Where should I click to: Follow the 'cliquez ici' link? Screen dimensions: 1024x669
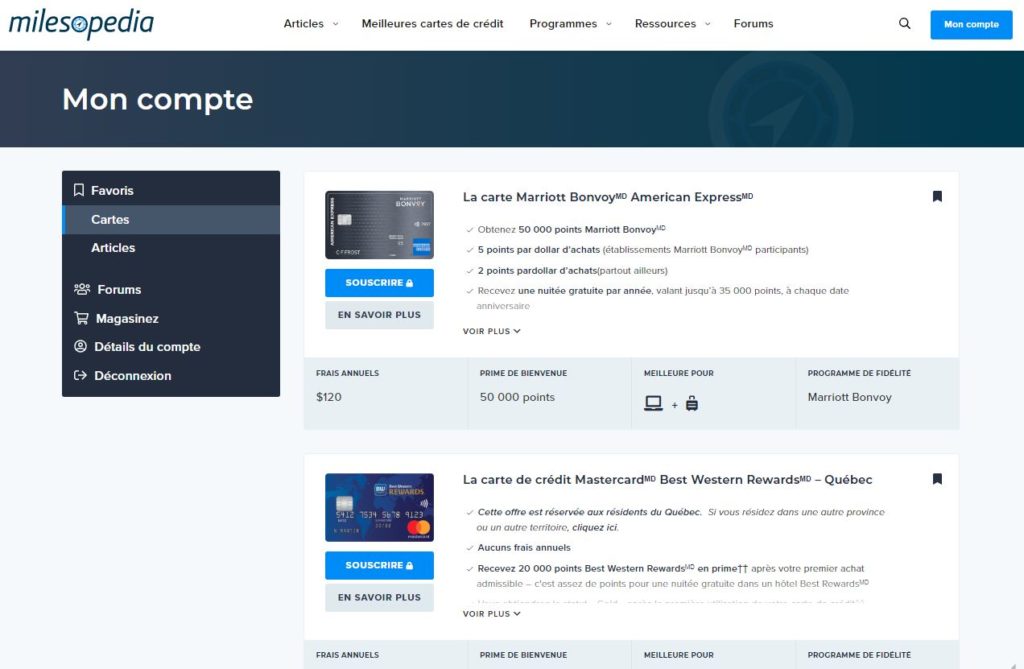594,527
